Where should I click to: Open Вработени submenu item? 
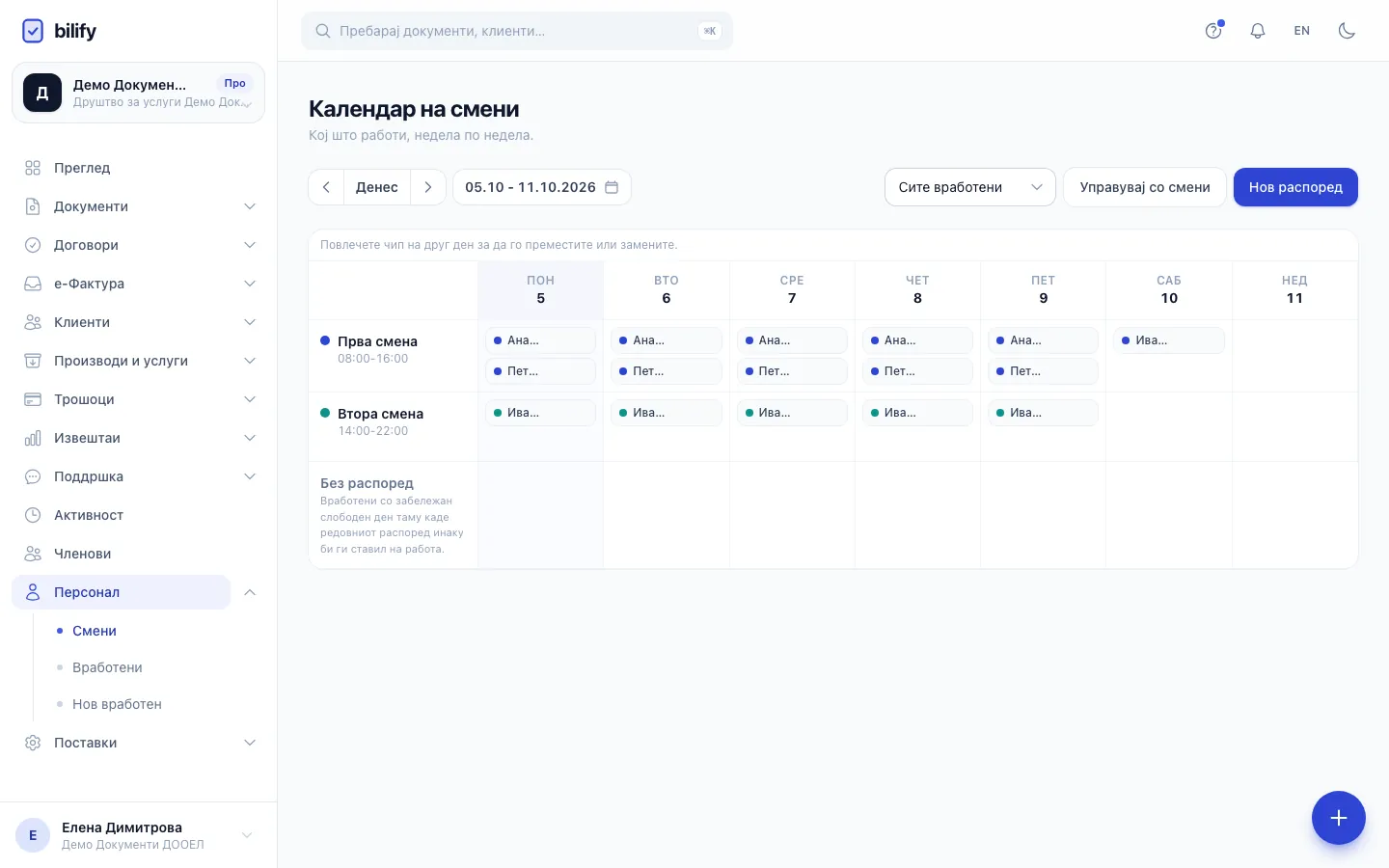pos(107,667)
